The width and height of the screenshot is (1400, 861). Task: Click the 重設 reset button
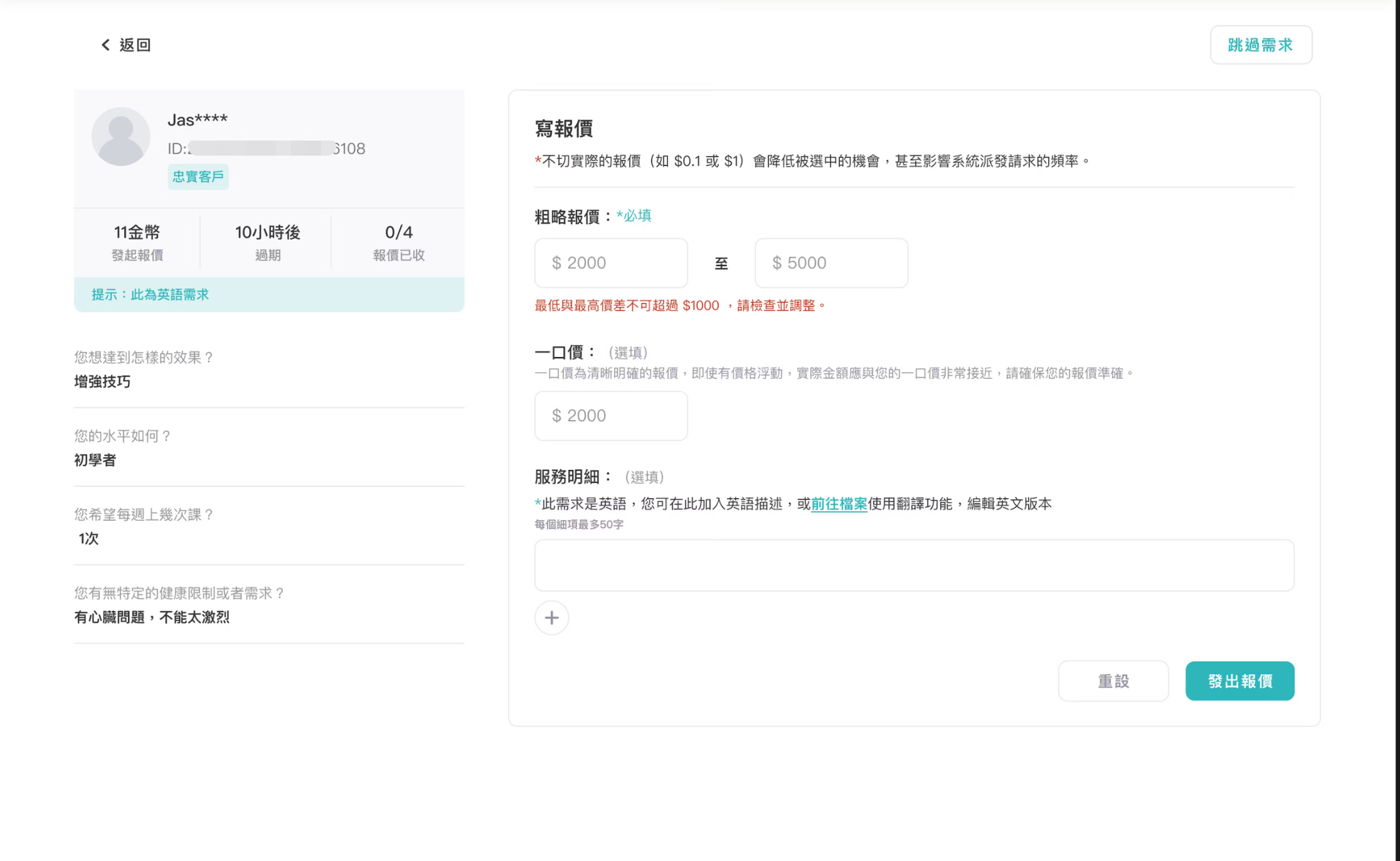[x=1113, y=681]
